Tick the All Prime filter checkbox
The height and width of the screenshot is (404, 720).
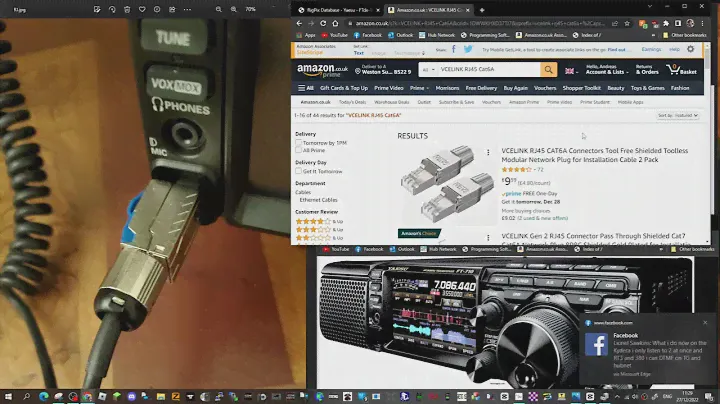point(298,150)
